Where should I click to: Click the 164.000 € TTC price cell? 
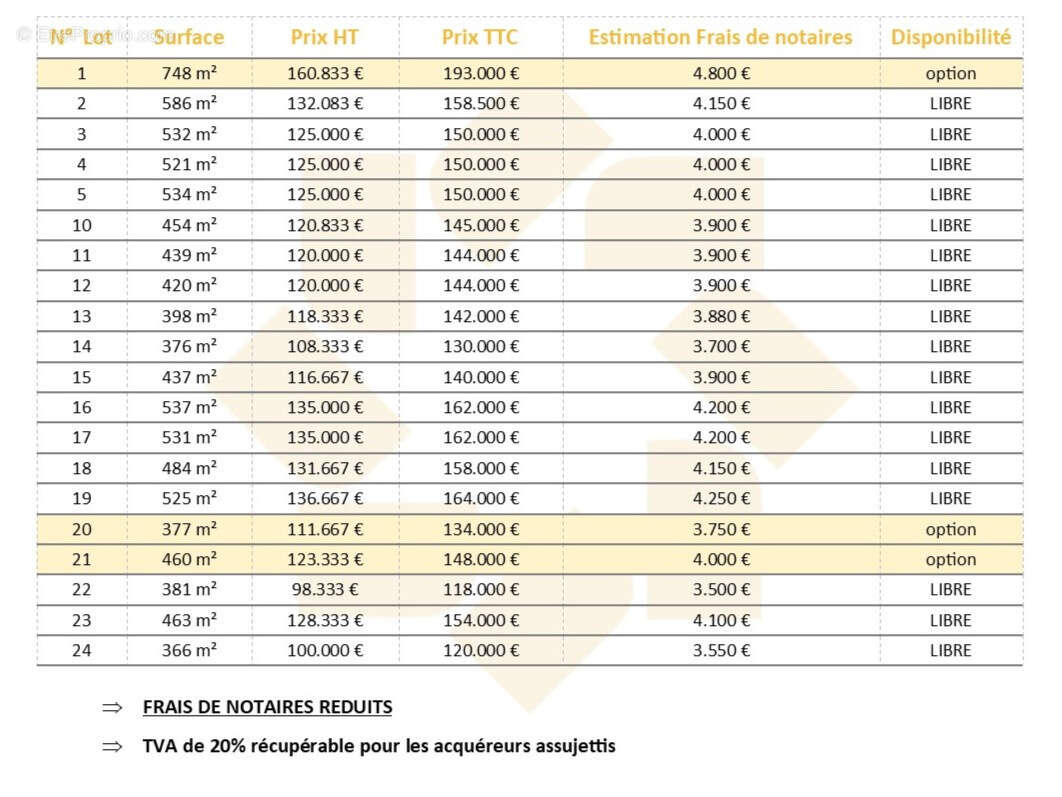coord(481,498)
